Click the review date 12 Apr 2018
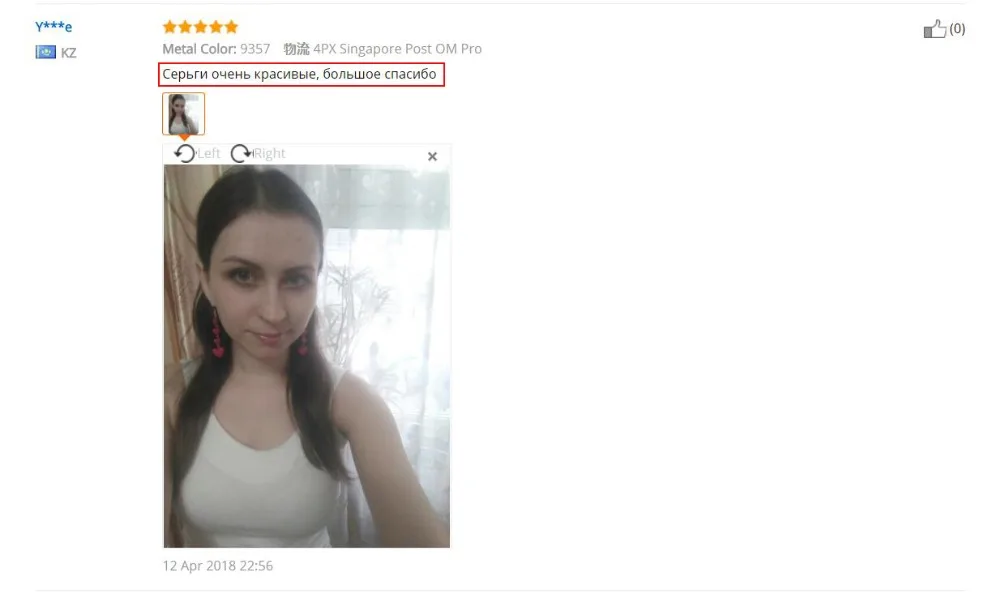This screenshot has width=1000, height=598. click(217, 566)
